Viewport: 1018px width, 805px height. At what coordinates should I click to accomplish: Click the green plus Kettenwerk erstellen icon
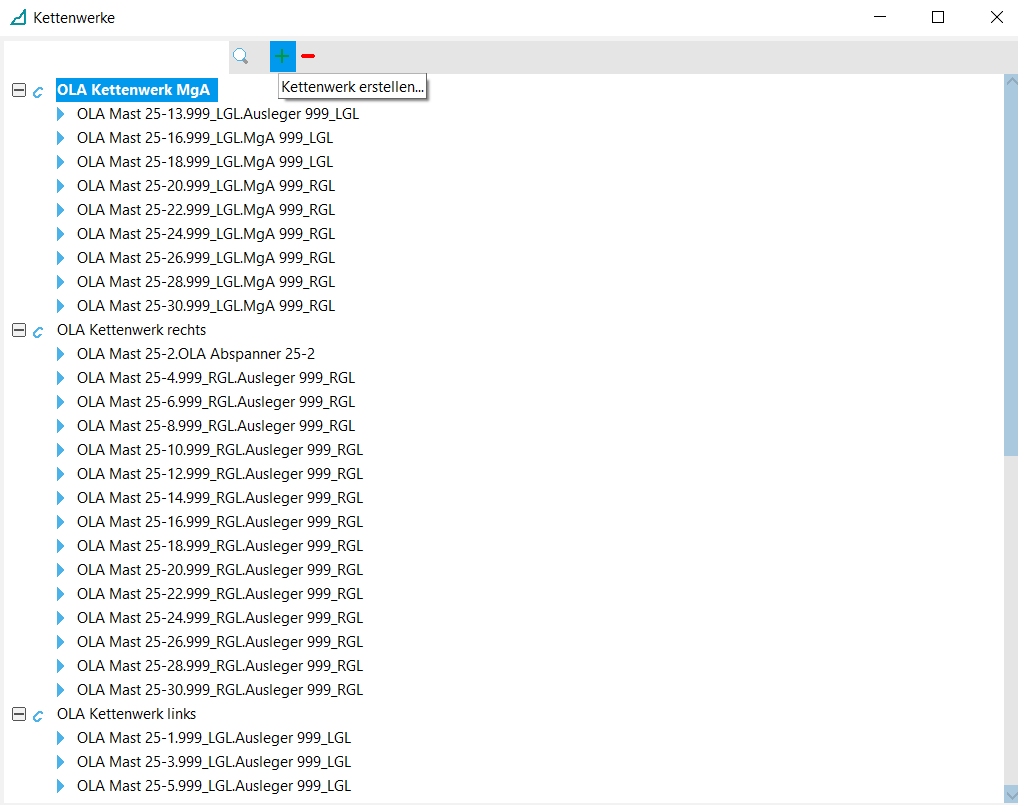[x=283, y=56]
